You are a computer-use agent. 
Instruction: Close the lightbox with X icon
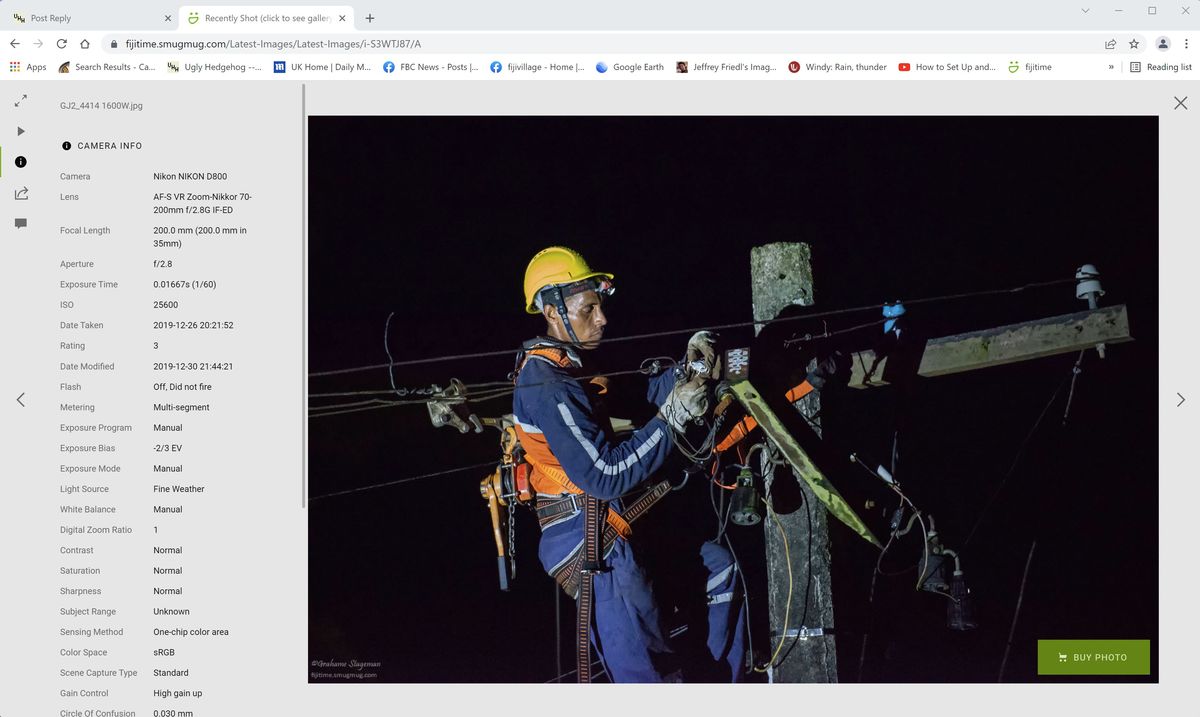(1181, 103)
